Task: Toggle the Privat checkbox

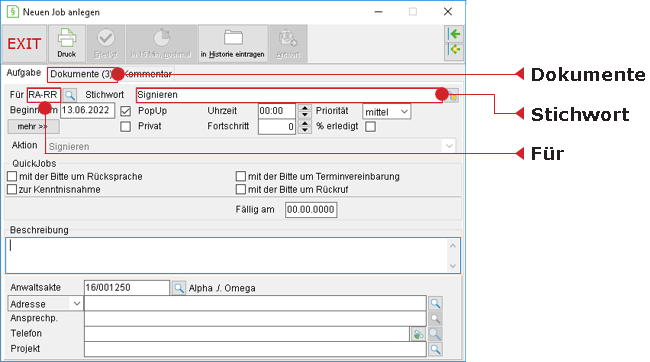Action: pyautogui.click(x=126, y=126)
